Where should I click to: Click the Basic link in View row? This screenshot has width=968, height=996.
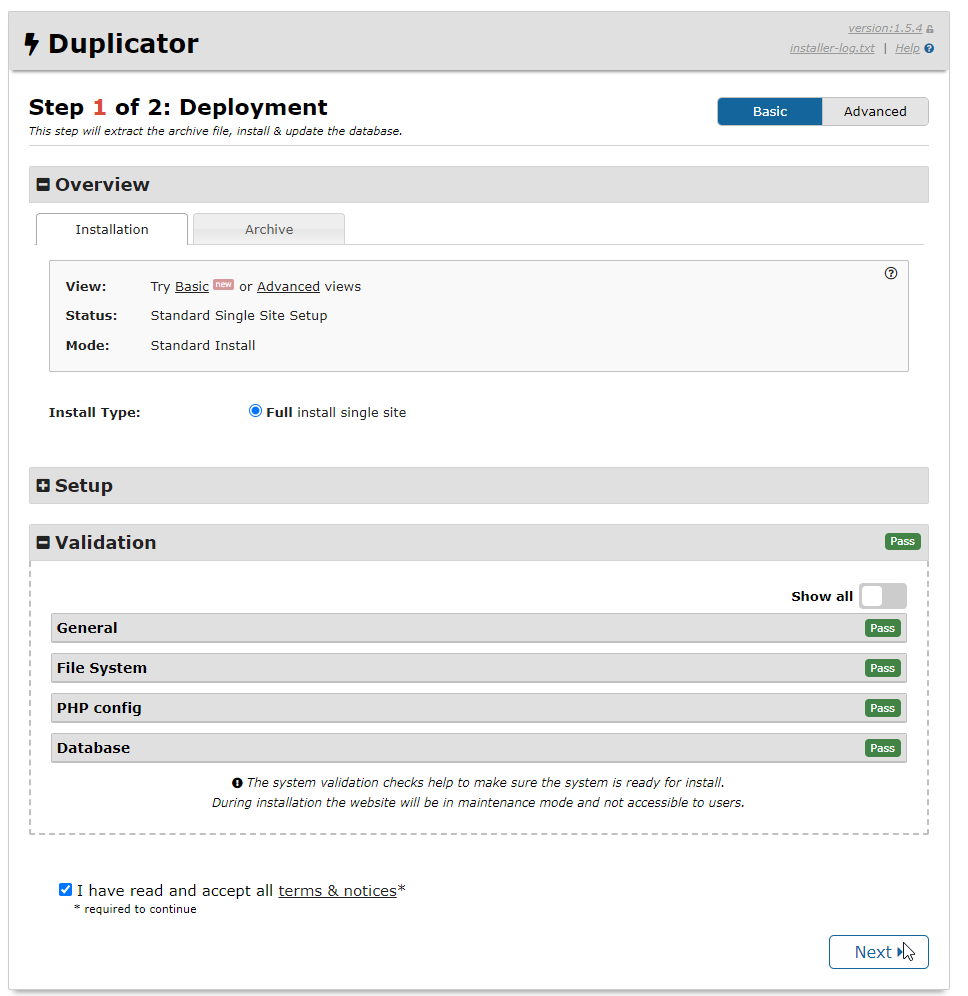(x=192, y=286)
